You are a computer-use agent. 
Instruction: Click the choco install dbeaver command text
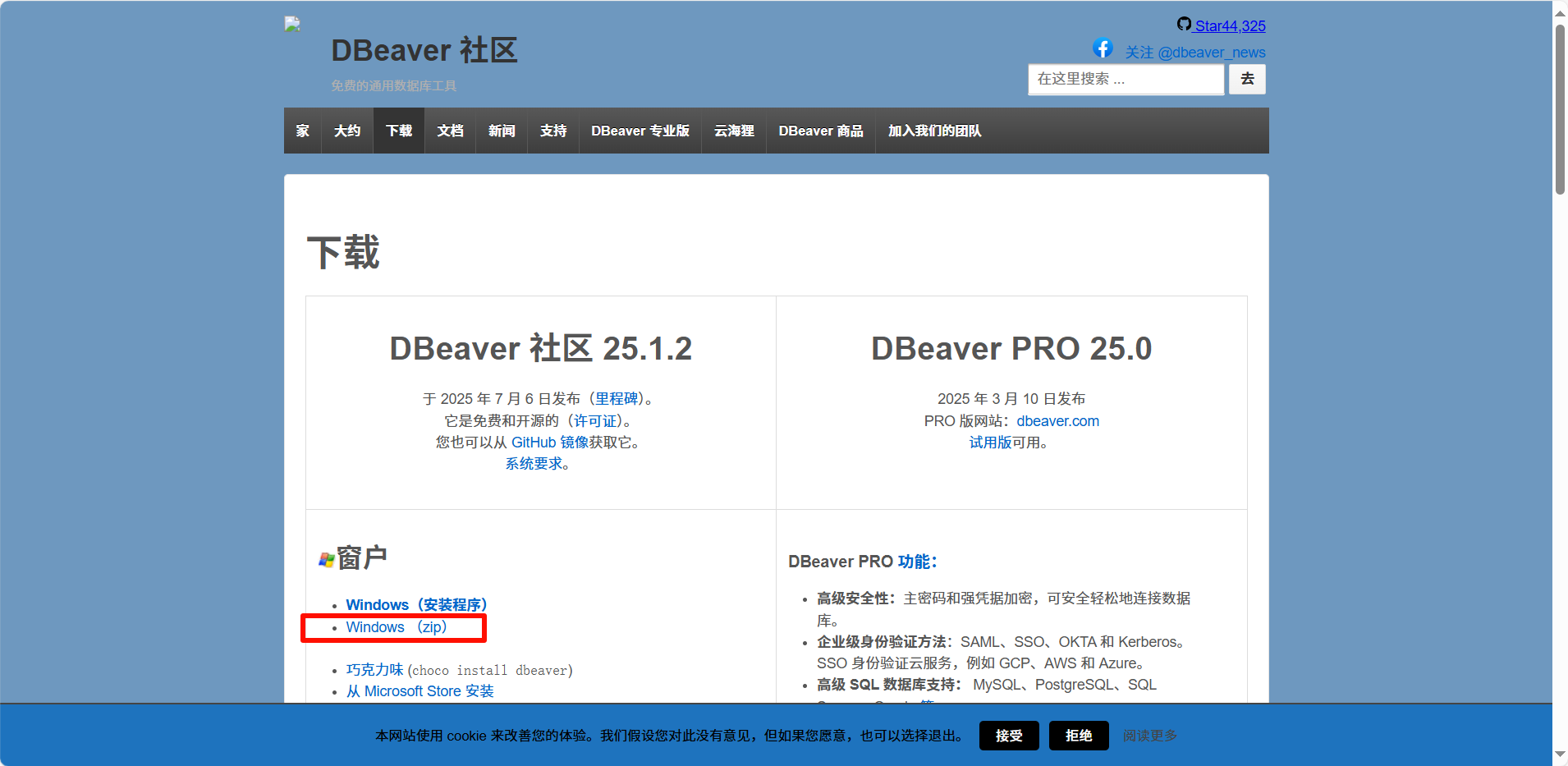click(490, 671)
